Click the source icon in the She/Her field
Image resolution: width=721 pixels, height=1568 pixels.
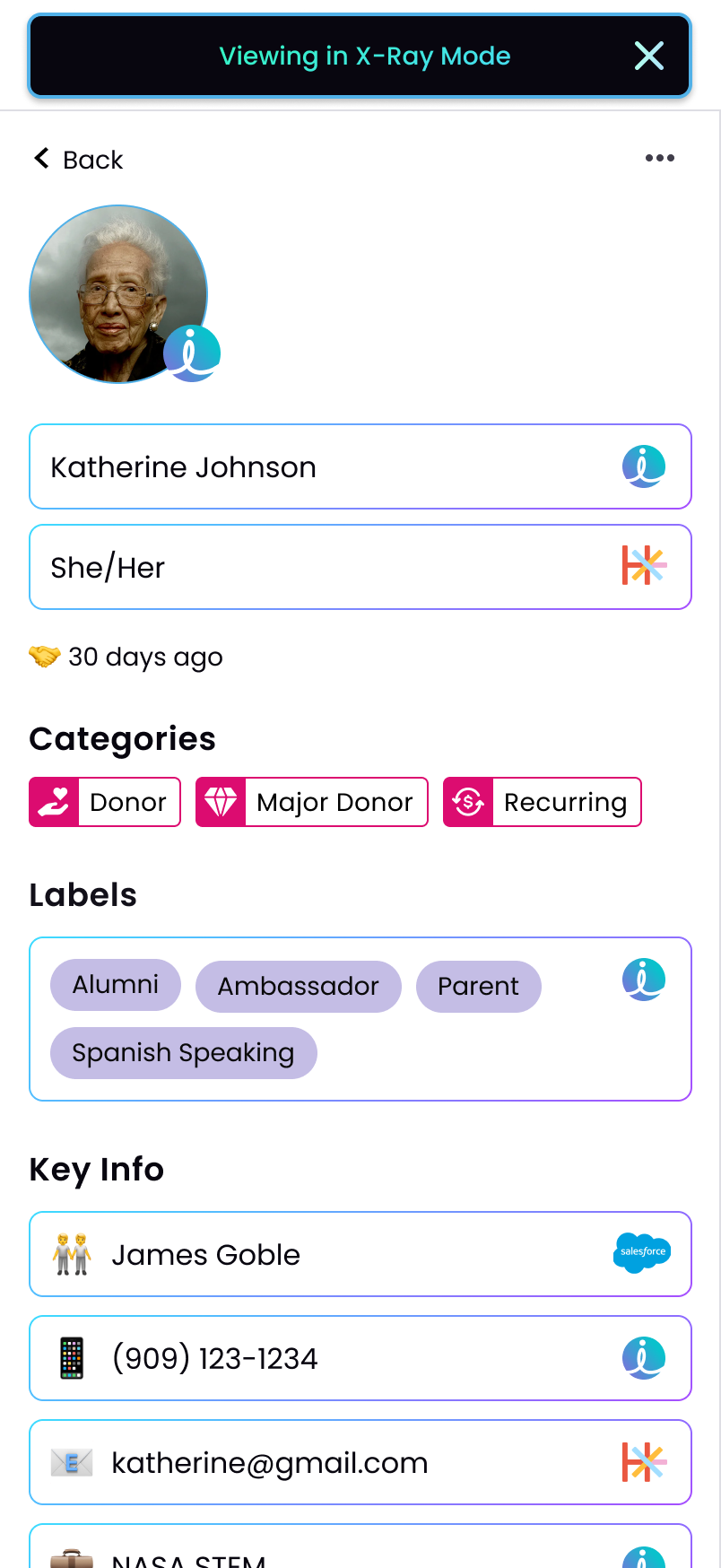pyautogui.click(x=644, y=567)
